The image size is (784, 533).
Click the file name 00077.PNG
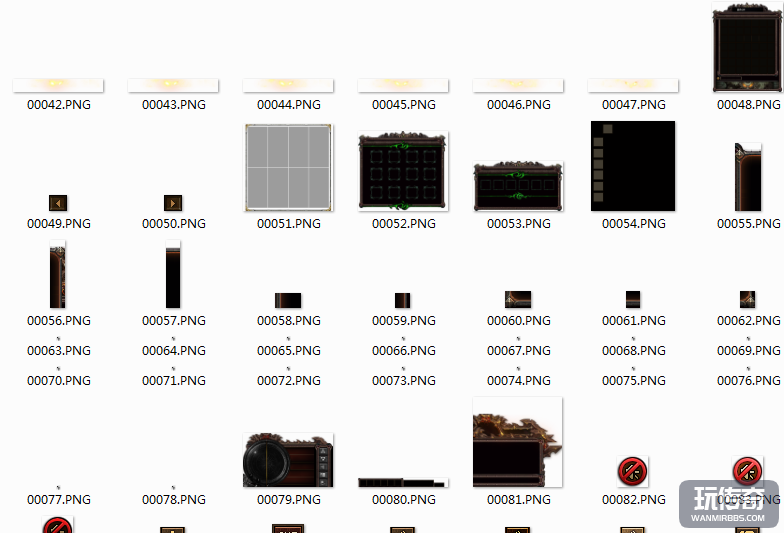coord(59,500)
